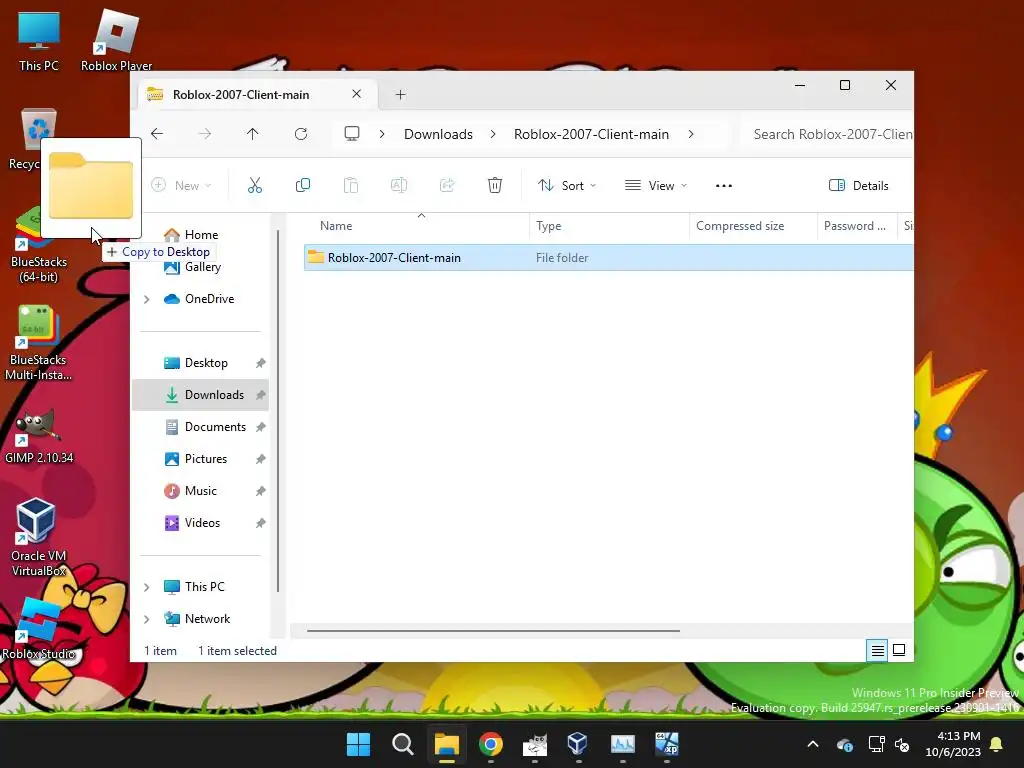Open the notification bell icon
This screenshot has height=768, width=1024.
997,744
